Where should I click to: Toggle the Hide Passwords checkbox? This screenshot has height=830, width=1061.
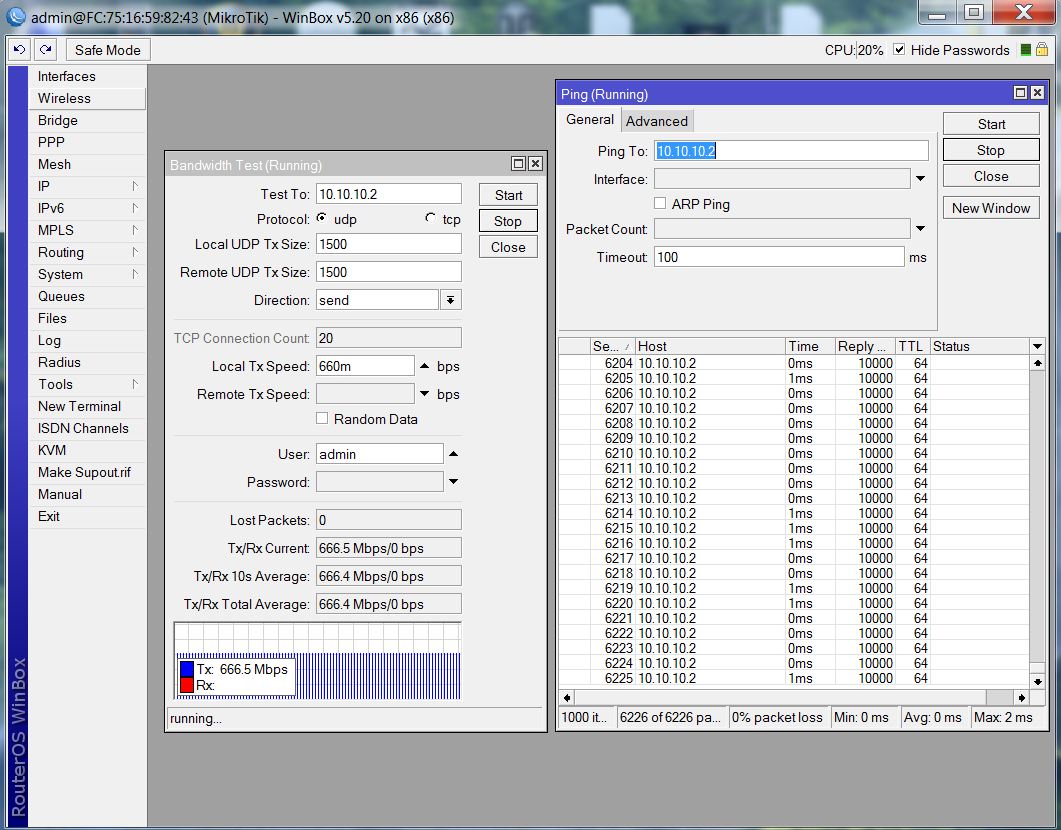click(899, 49)
